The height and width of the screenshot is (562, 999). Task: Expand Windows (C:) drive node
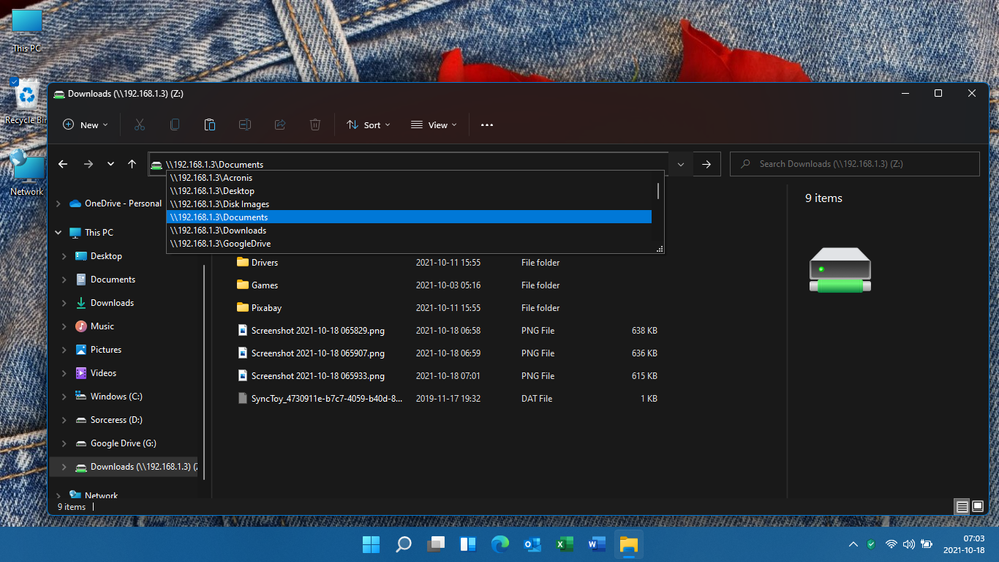(x=64, y=396)
